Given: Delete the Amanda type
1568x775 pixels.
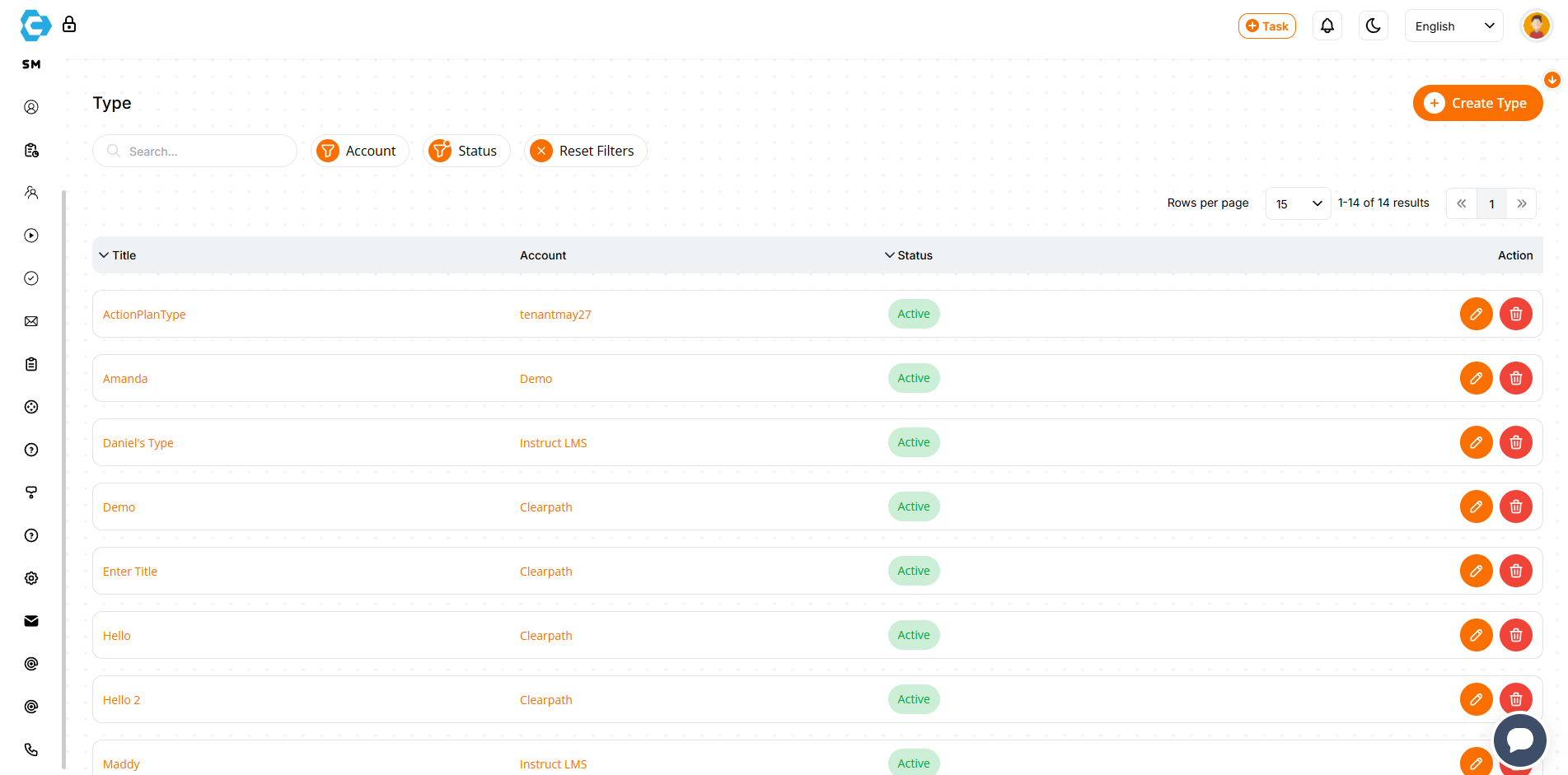Looking at the screenshot, I should click(x=1516, y=378).
